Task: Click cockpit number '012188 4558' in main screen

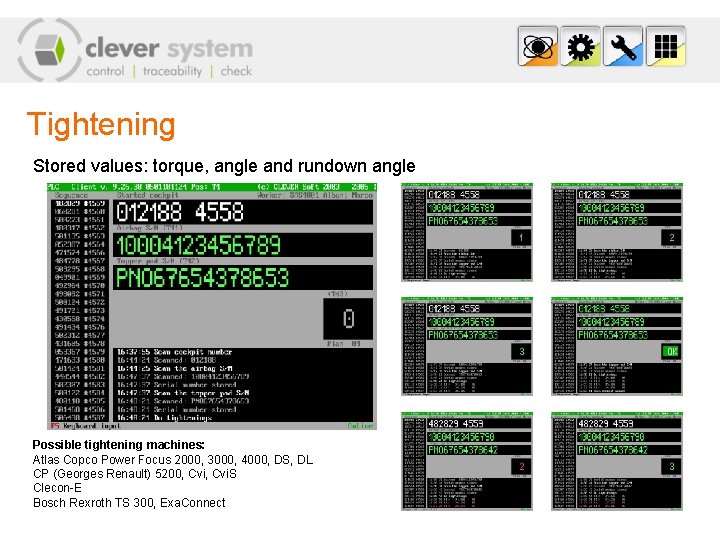Action: [180, 212]
